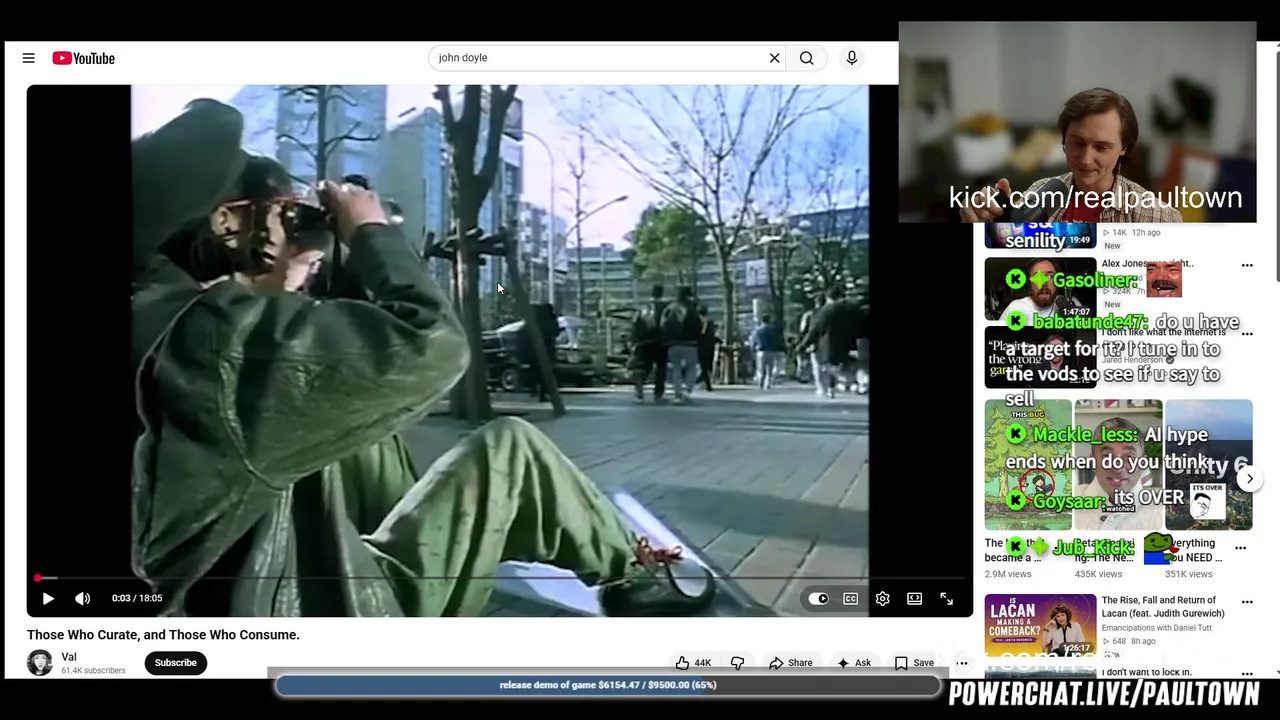The height and width of the screenshot is (720, 1280).
Task: Click the release demo donation progress bar
Action: point(608,685)
